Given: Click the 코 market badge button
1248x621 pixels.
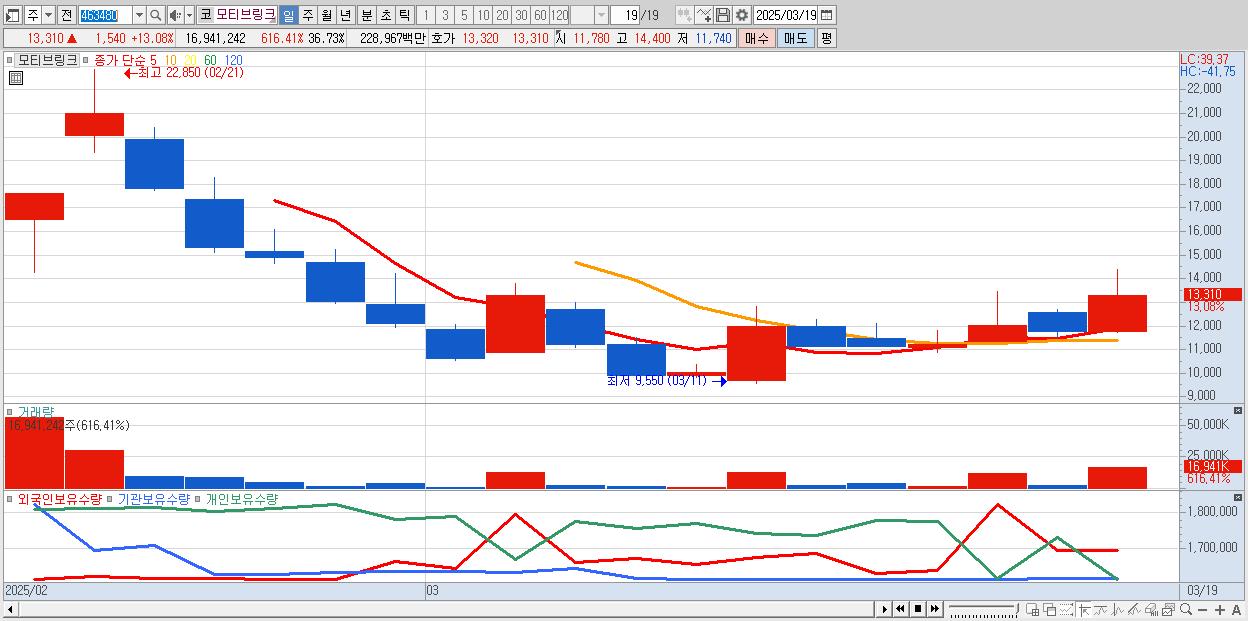Looking at the screenshot, I should click(x=205, y=15).
